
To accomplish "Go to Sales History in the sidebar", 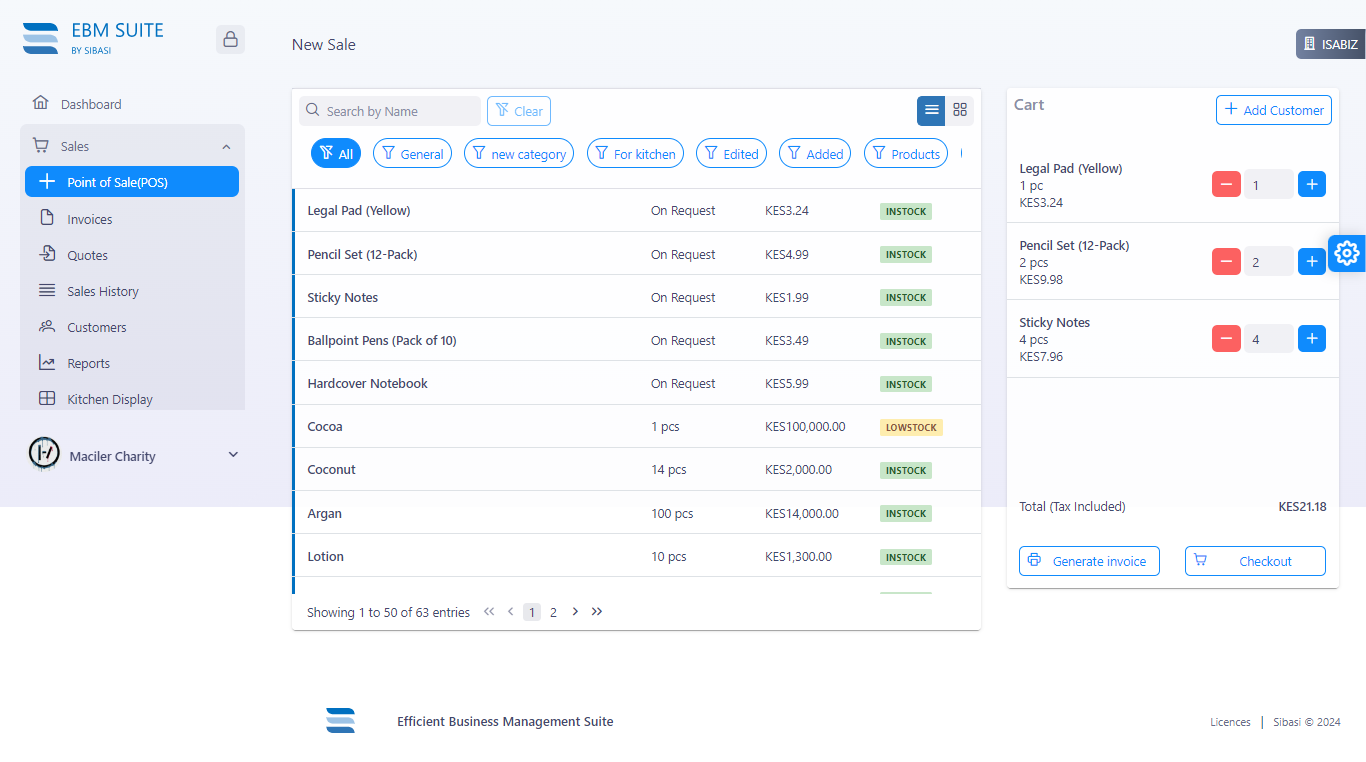I will (x=103, y=291).
